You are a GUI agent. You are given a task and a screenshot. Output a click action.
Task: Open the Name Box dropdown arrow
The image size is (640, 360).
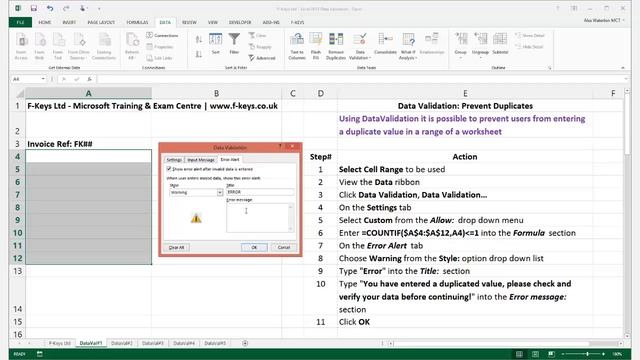[43, 79]
